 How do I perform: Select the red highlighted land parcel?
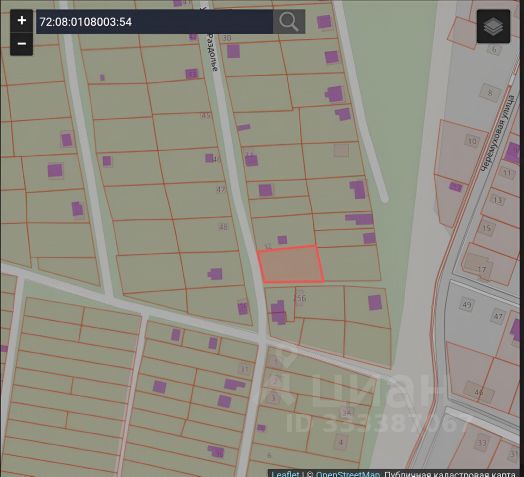coord(291,264)
